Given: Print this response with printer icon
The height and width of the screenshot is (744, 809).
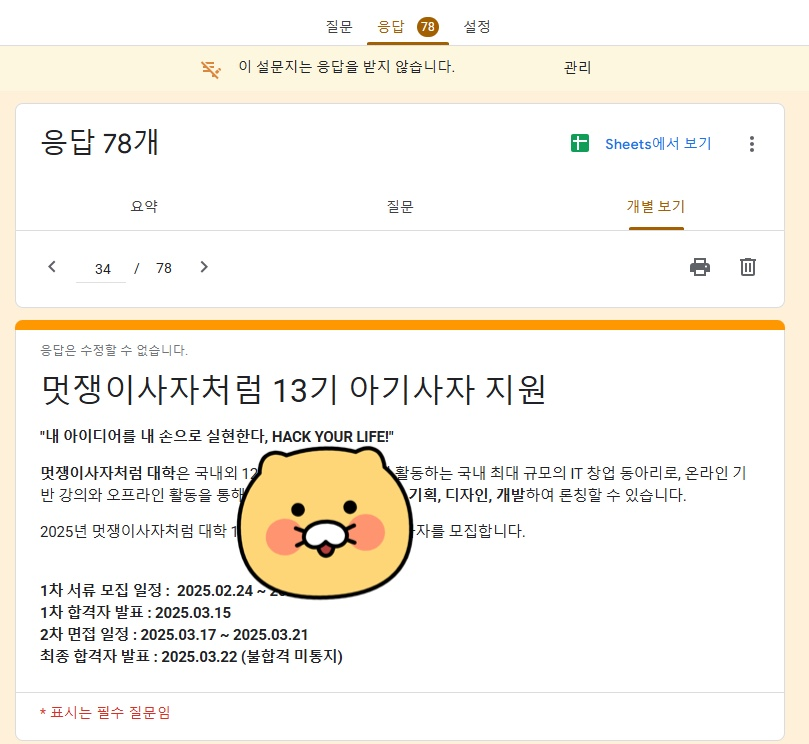Looking at the screenshot, I should pos(700,267).
